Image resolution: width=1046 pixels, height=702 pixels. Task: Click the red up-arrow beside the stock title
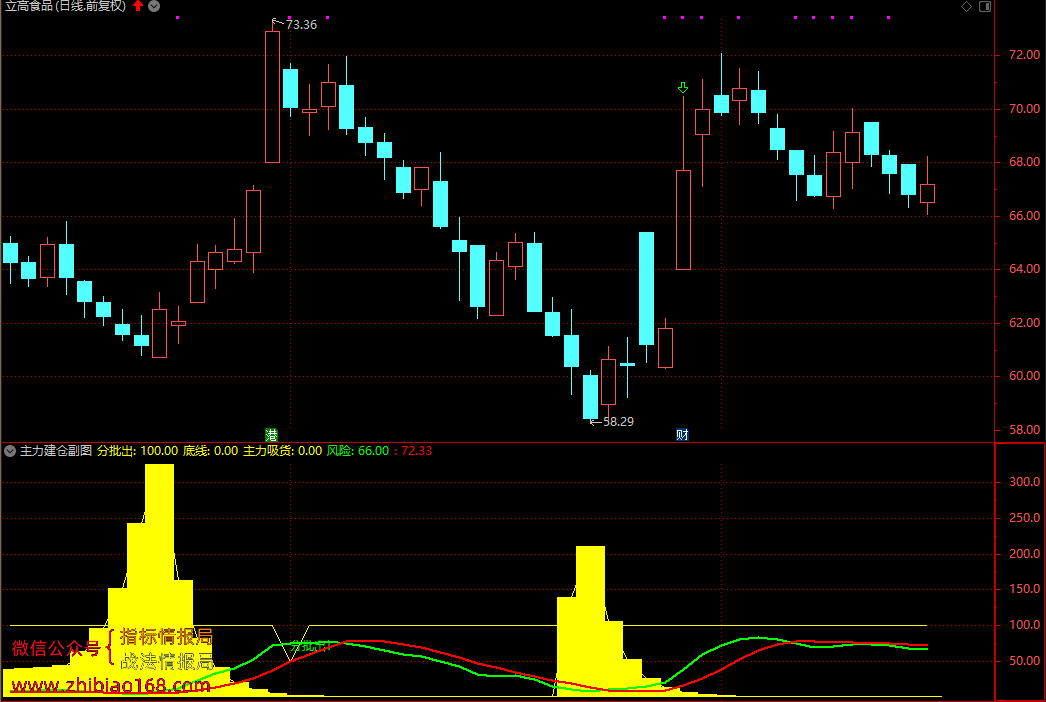point(138,6)
